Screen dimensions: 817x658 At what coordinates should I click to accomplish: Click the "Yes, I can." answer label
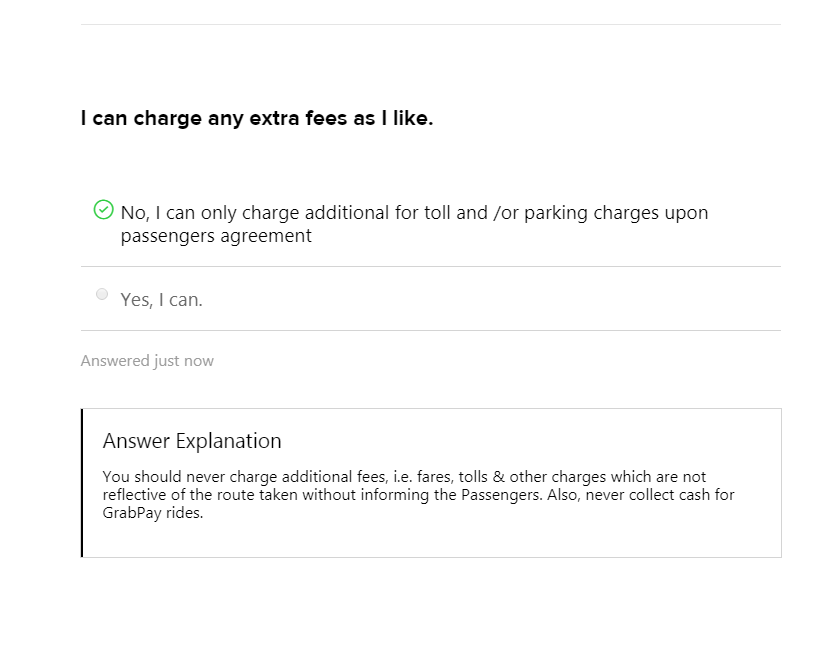coord(161,300)
